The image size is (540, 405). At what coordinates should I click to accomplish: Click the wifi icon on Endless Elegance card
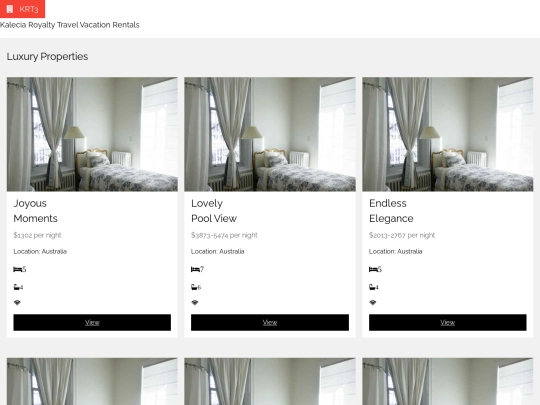[x=373, y=303]
